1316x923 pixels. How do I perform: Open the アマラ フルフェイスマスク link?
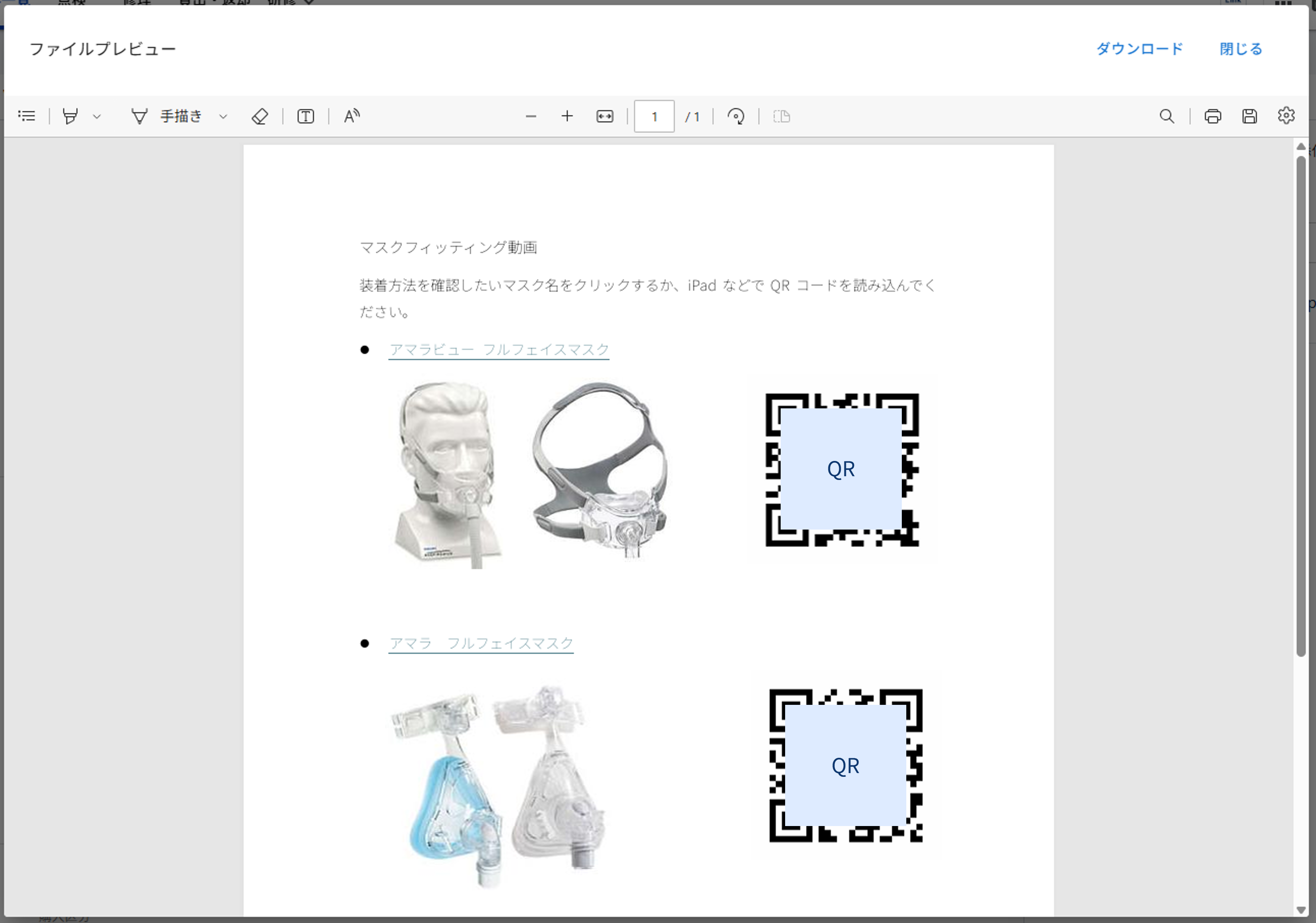pos(481,643)
